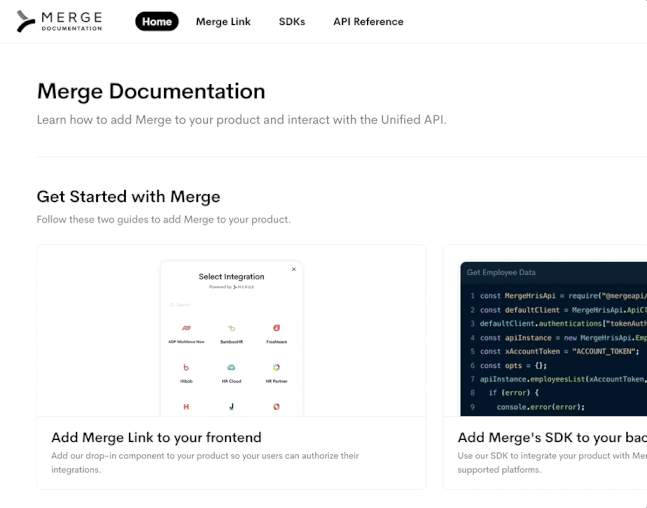
Task: Click code line 'console.error(error);'
Action: click(x=541, y=407)
